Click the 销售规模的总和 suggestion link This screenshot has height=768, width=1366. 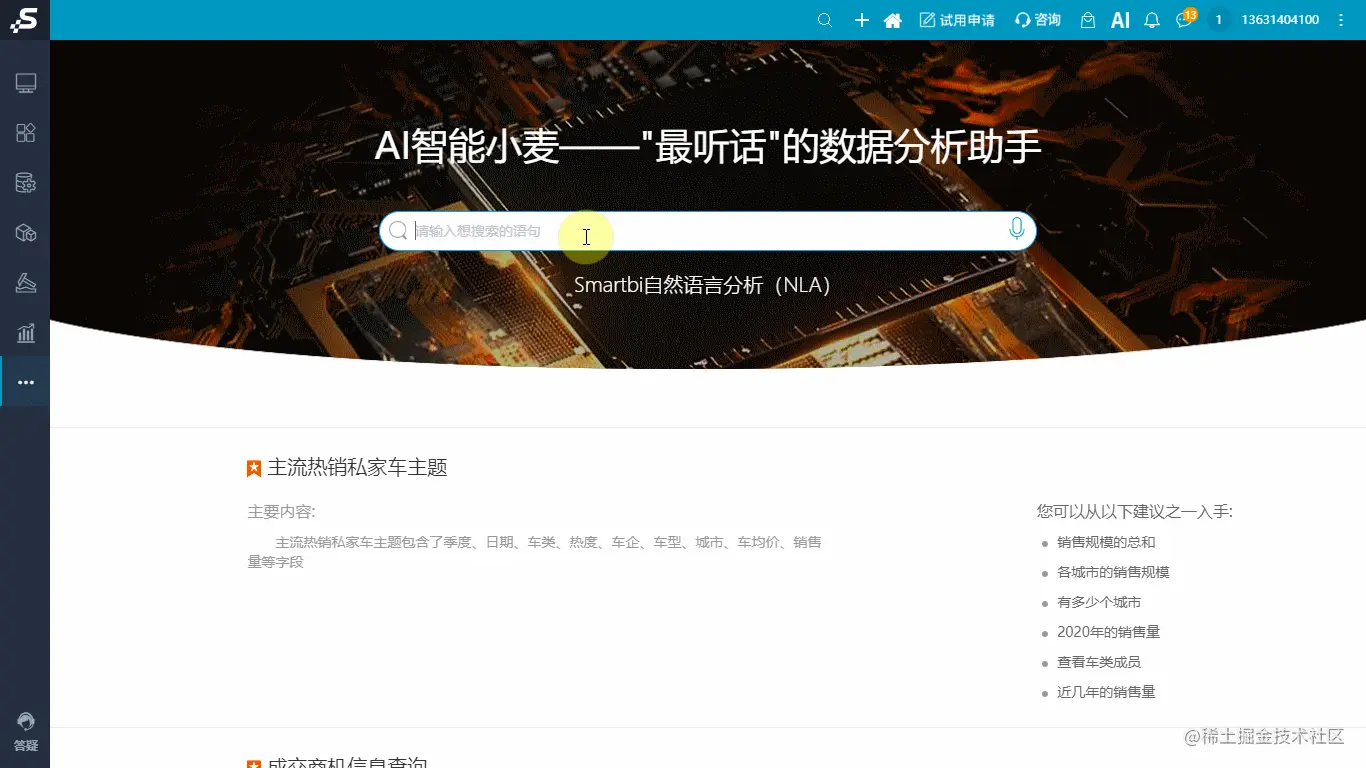tap(1104, 541)
